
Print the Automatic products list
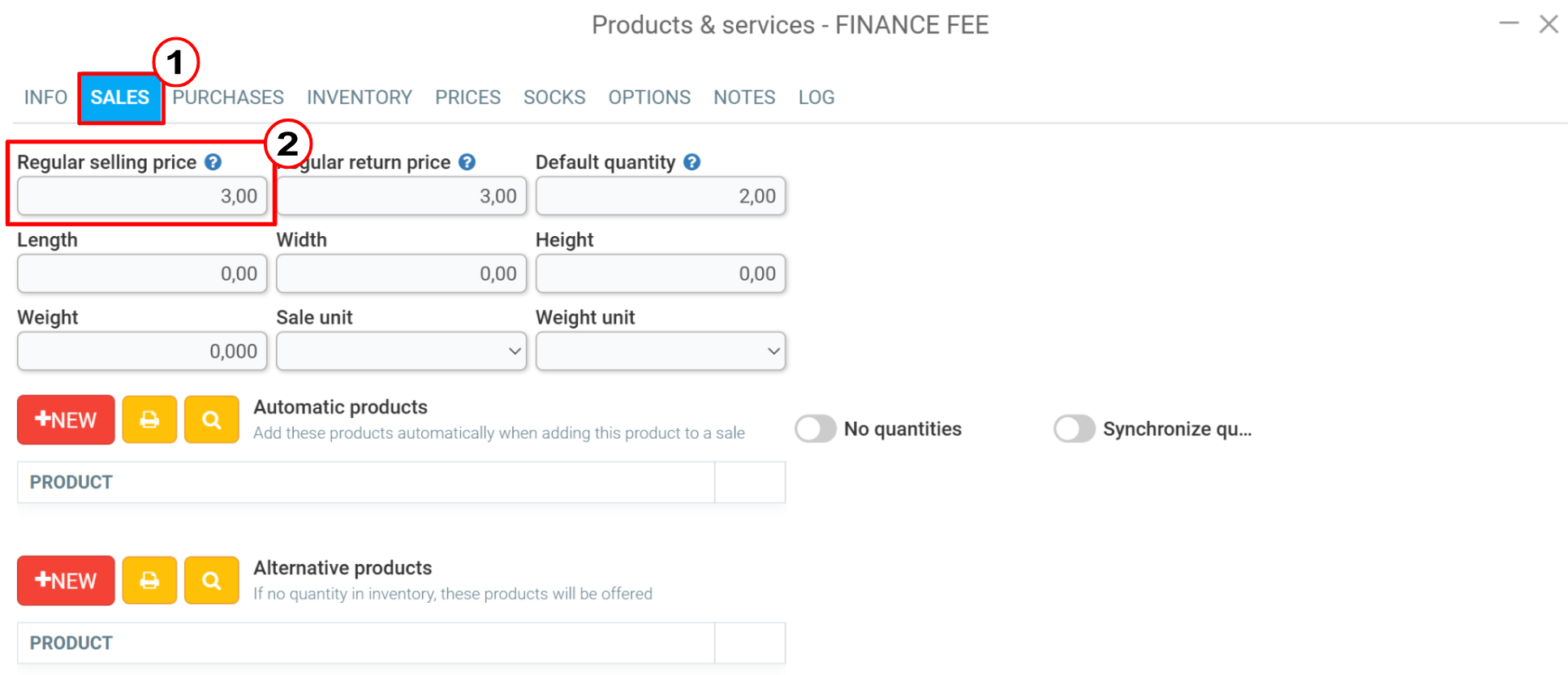149,419
